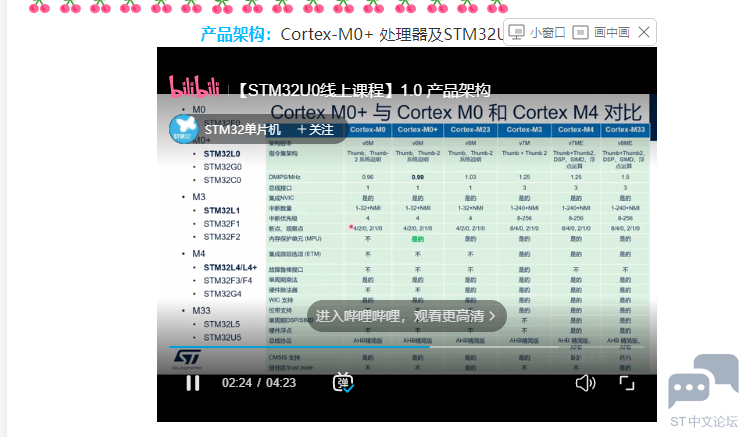
Task: Pause the video playback
Action: [192, 383]
